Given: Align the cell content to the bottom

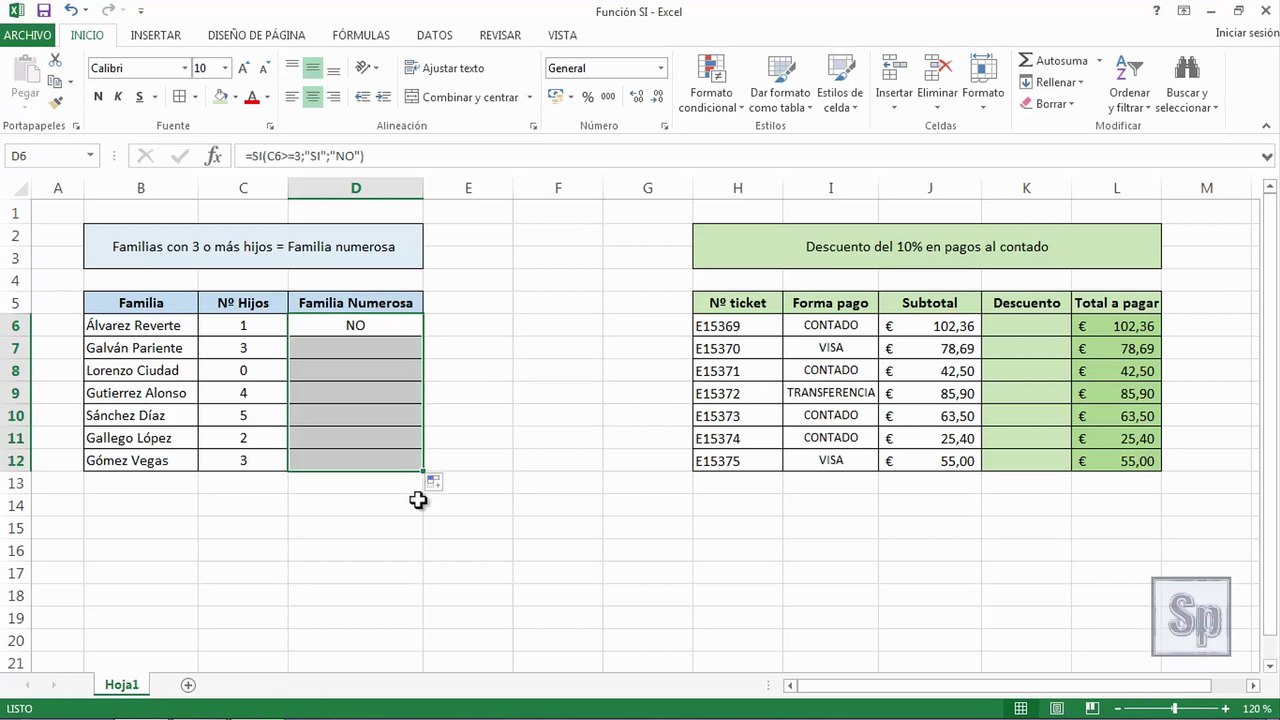Looking at the screenshot, I should pyautogui.click(x=334, y=68).
